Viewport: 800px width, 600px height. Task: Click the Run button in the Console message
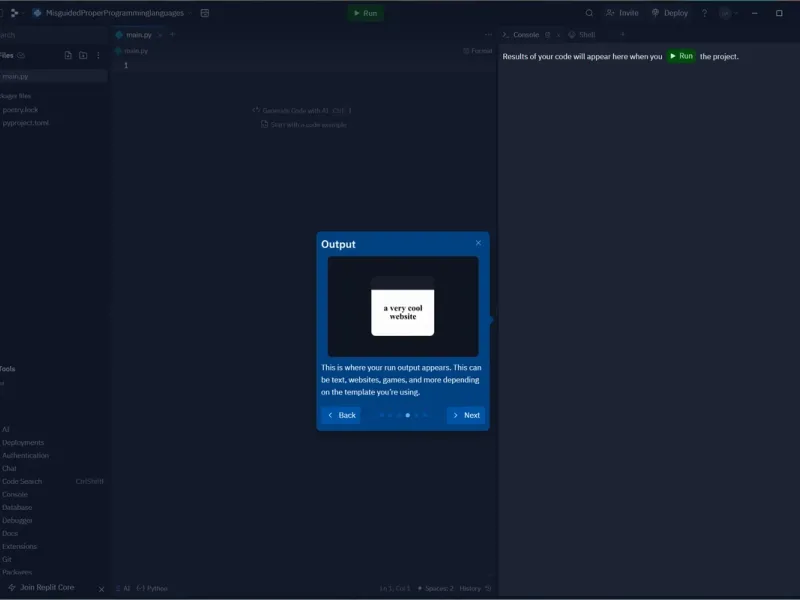pyautogui.click(x=681, y=56)
